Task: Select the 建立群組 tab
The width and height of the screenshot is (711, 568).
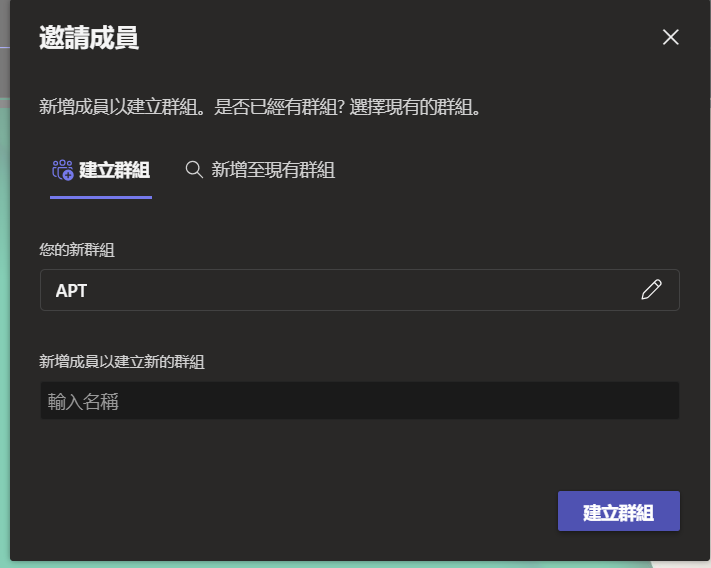Action: tap(101, 171)
